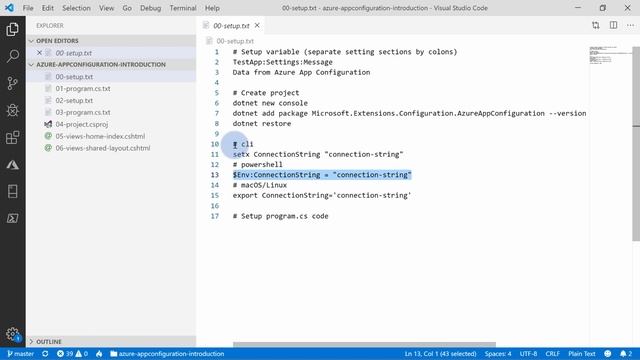Open the Edit menu

click(48, 8)
